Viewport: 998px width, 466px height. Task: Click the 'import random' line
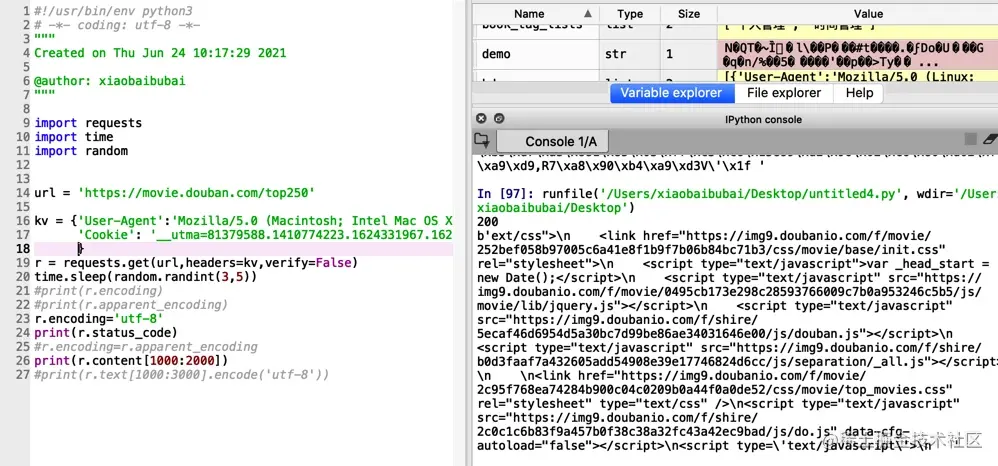click(x=81, y=151)
